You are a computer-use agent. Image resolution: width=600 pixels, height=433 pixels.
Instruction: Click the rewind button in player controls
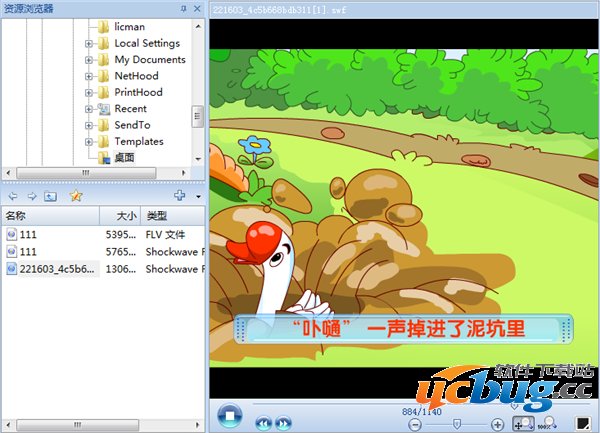[x=265, y=423]
